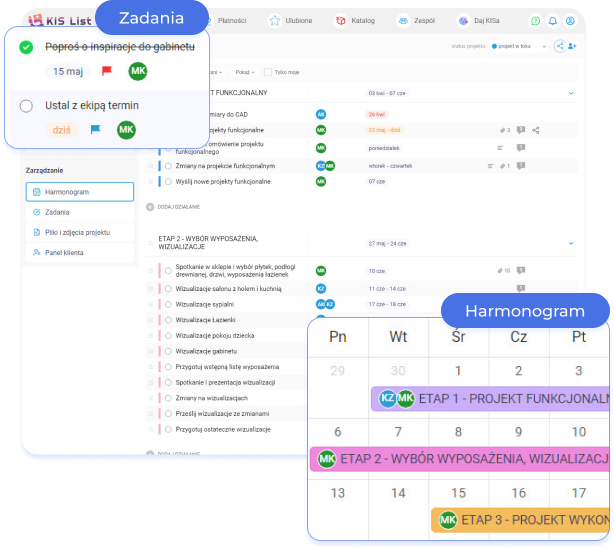Viewport: 614px width, 549px height.
Task: Uncheck completed task Poproś o inspiracje do gabinetu
Action: 26,47
